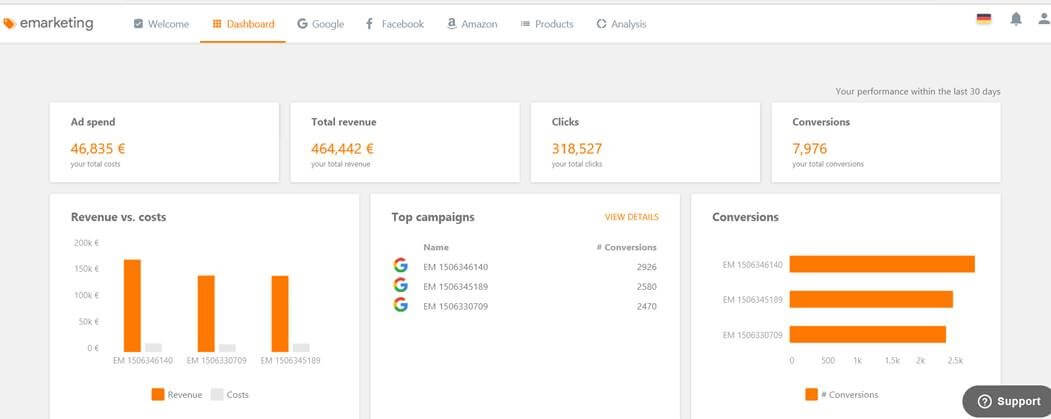This screenshot has width=1051, height=419.
Task: Click revenue bar for EM 1506346140
Action: (x=133, y=306)
